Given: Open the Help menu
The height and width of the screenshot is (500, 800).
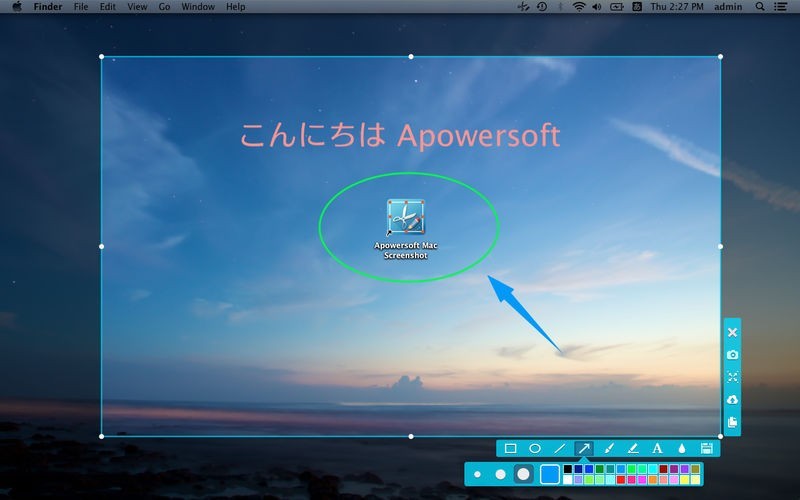Looking at the screenshot, I should coord(236,7).
